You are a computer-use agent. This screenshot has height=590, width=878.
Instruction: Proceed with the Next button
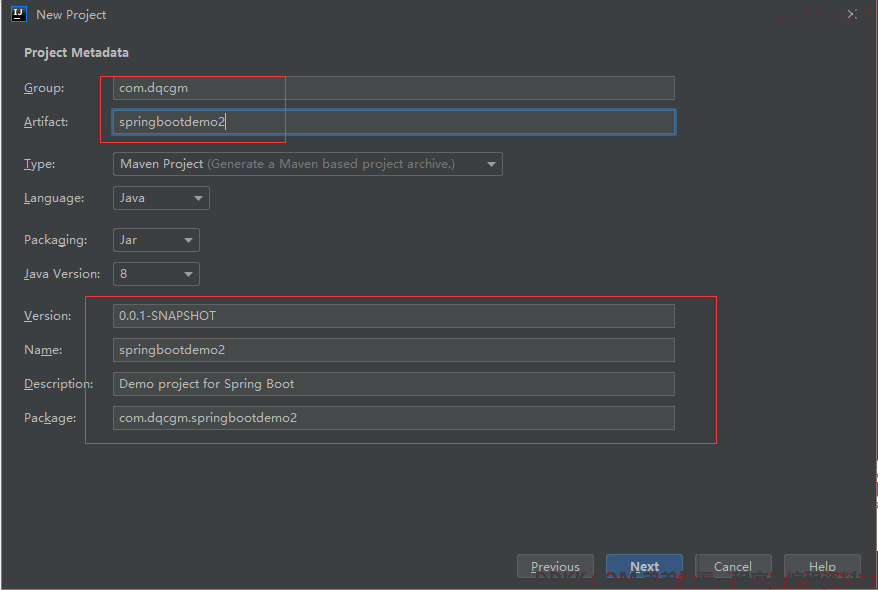(644, 566)
